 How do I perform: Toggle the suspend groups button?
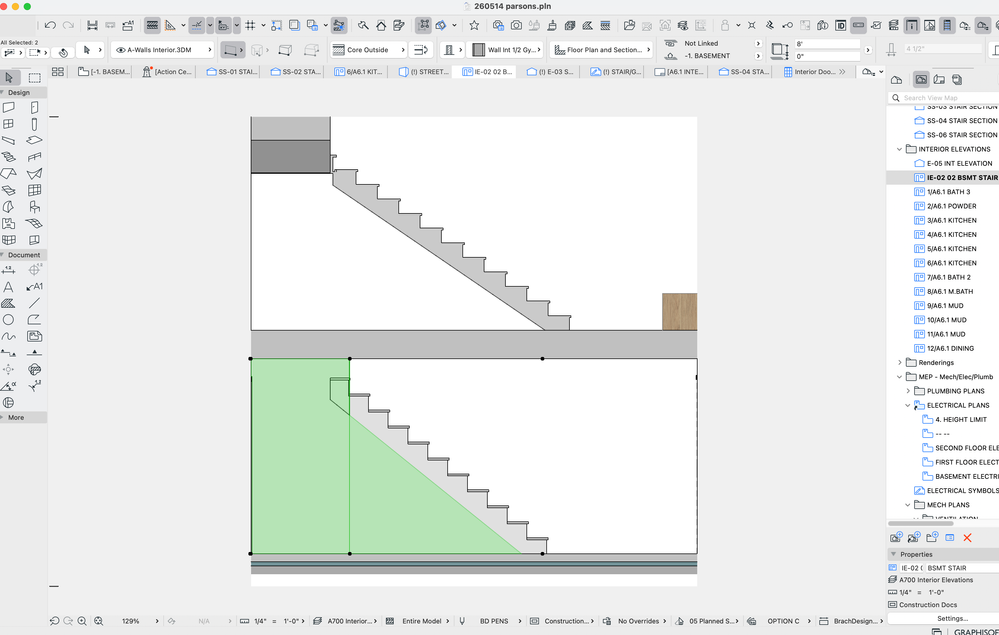click(x=424, y=25)
